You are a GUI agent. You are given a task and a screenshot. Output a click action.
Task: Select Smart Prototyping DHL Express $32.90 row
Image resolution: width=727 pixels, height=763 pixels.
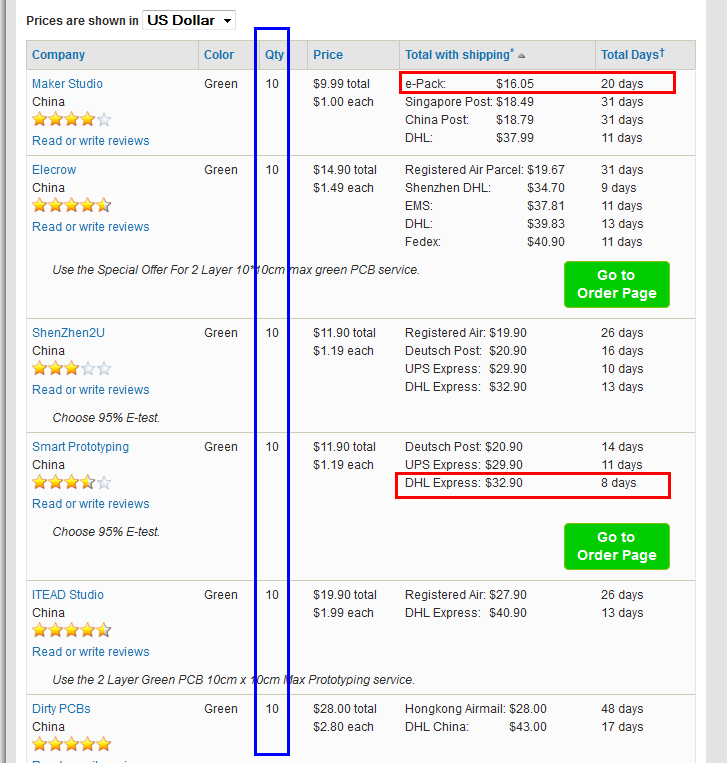coord(533,485)
